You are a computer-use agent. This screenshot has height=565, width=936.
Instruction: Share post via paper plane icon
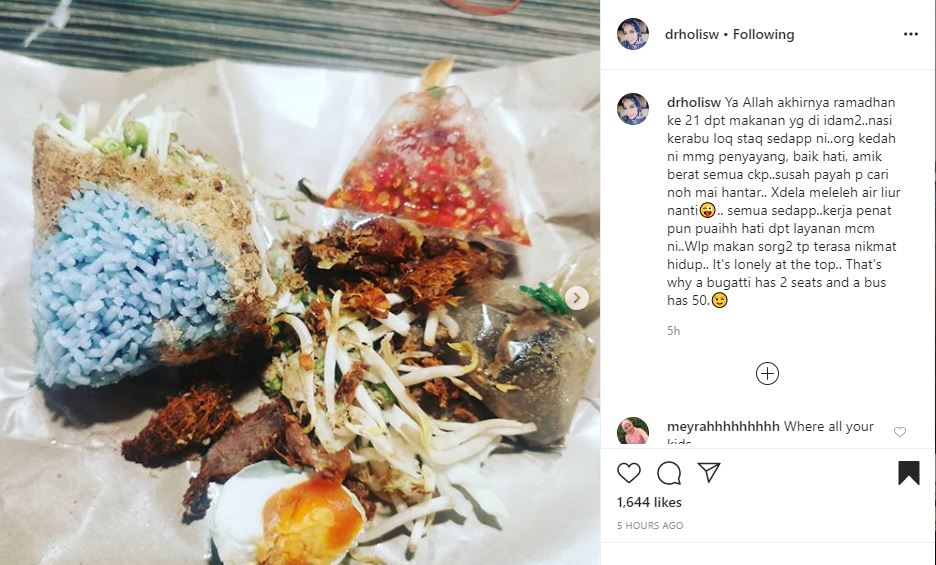point(709,472)
